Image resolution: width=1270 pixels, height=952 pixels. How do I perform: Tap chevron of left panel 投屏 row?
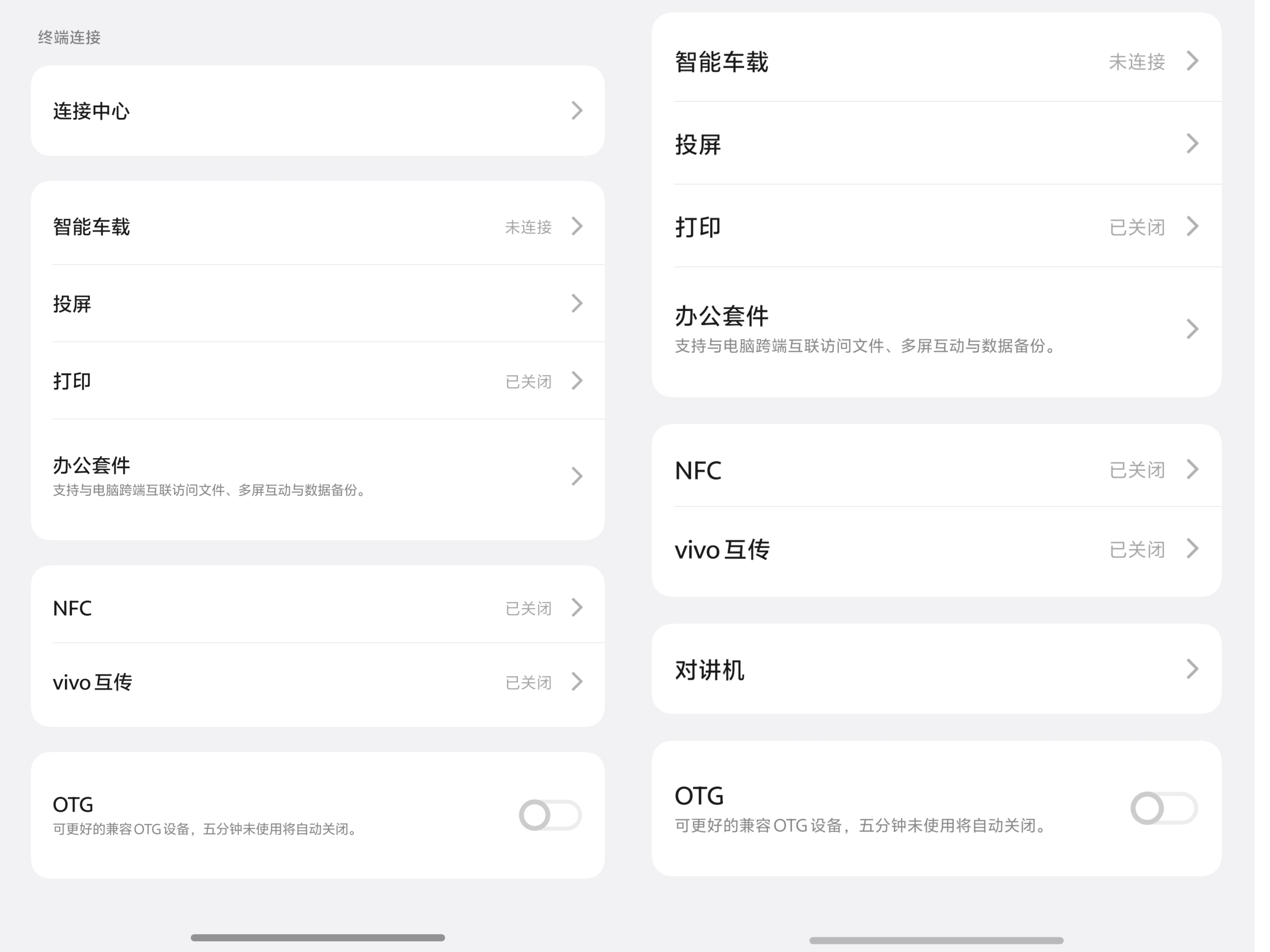[577, 304]
